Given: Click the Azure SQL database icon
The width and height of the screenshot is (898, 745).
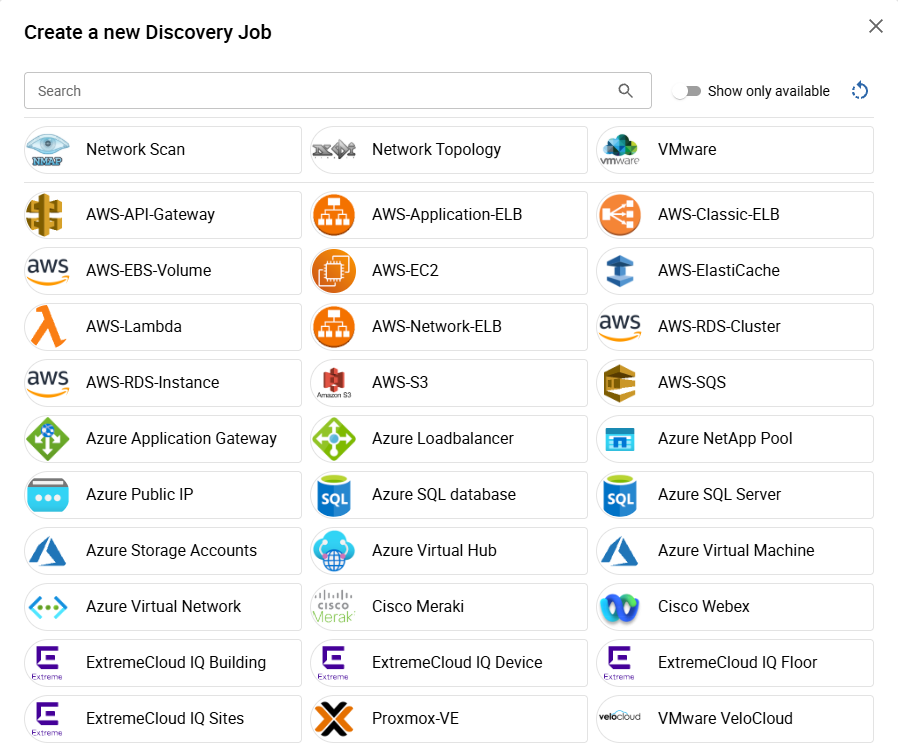Looking at the screenshot, I should point(334,495).
